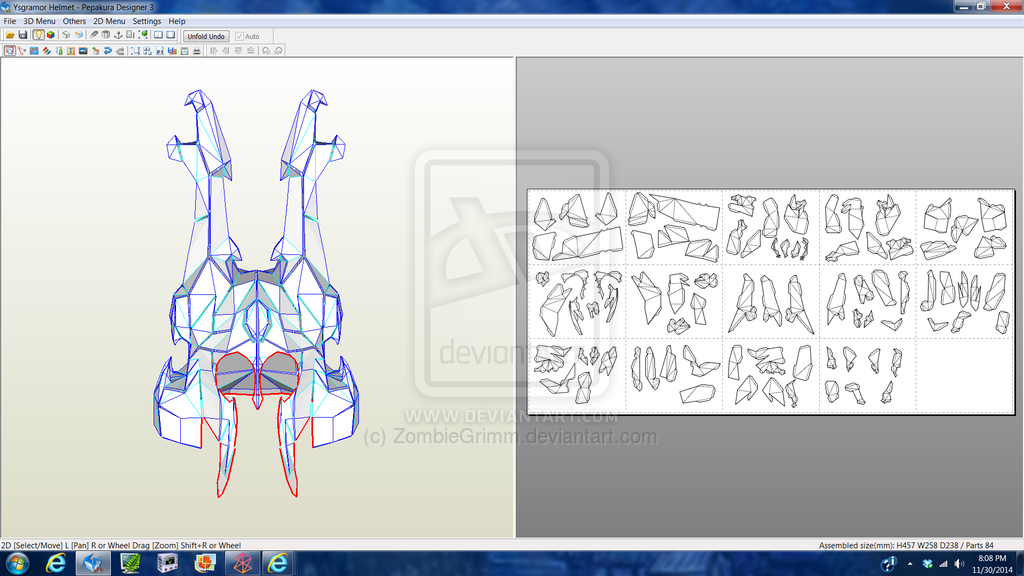Click the dark blue image insert icon
1024x576 pixels.
tap(83, 51)
